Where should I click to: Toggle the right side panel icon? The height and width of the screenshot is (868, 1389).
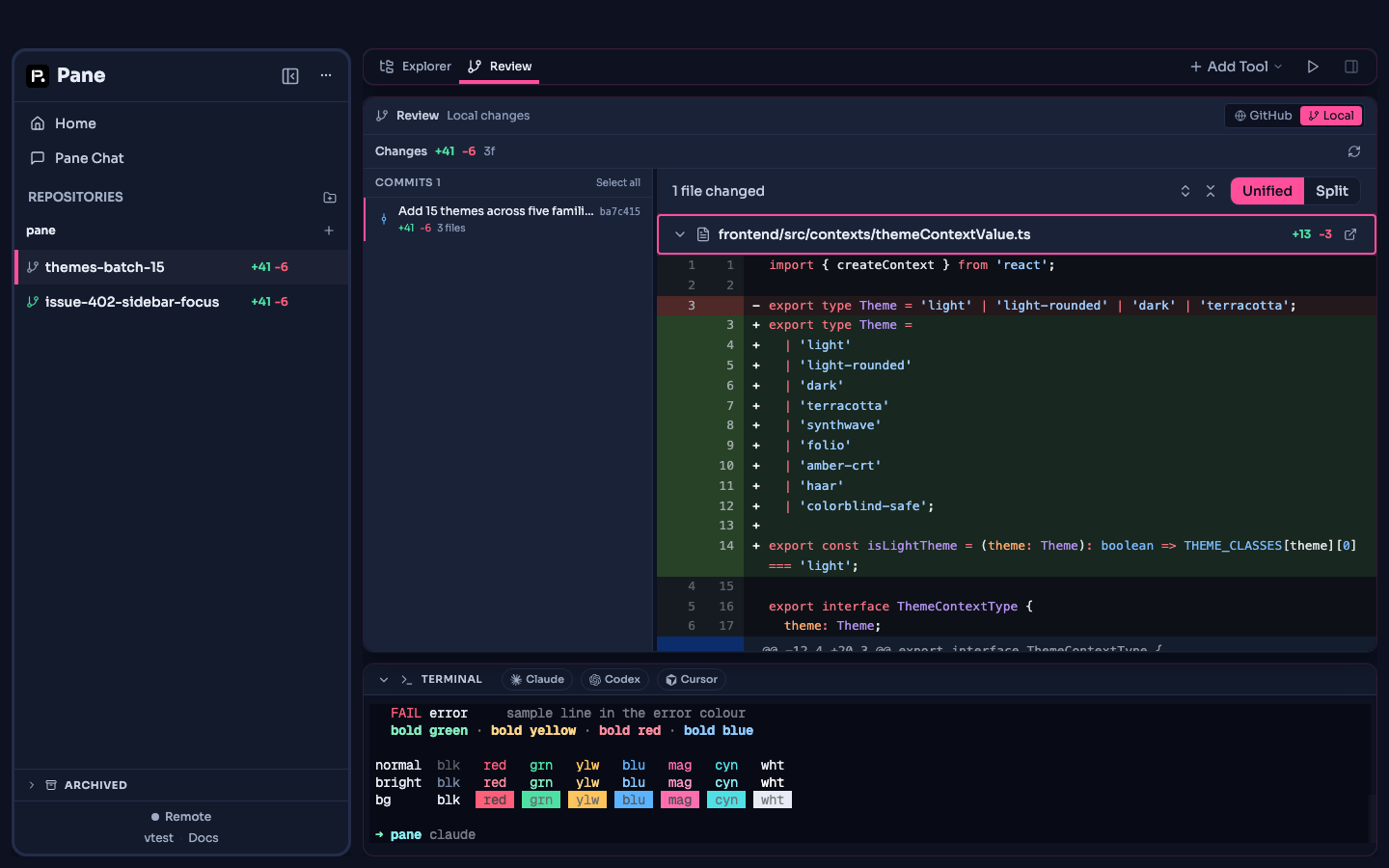click(x=1351, y=67)
